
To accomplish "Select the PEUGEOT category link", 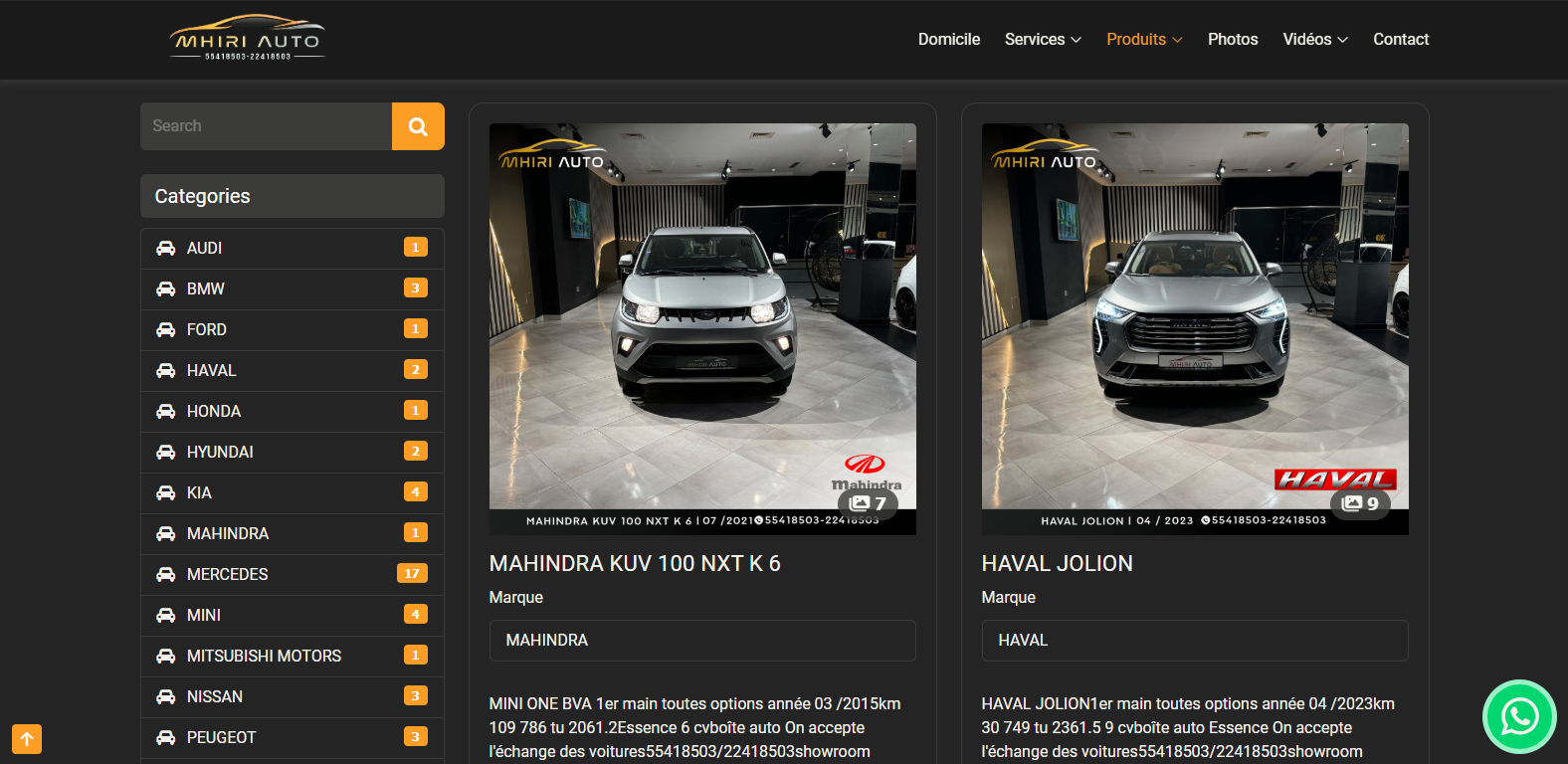I will (222, 737).
